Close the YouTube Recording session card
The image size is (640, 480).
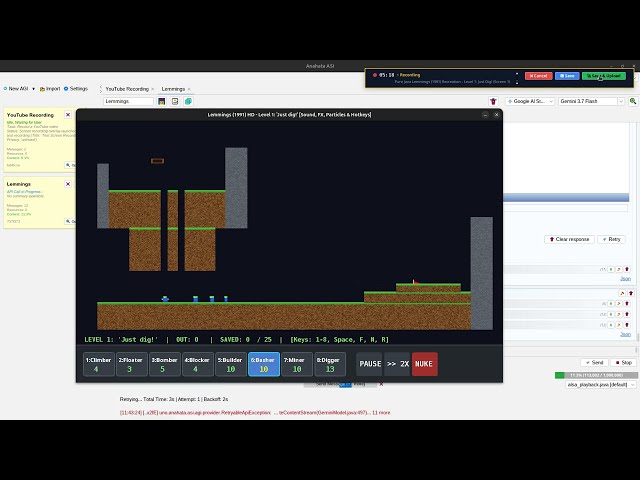[x=68, y=115]
